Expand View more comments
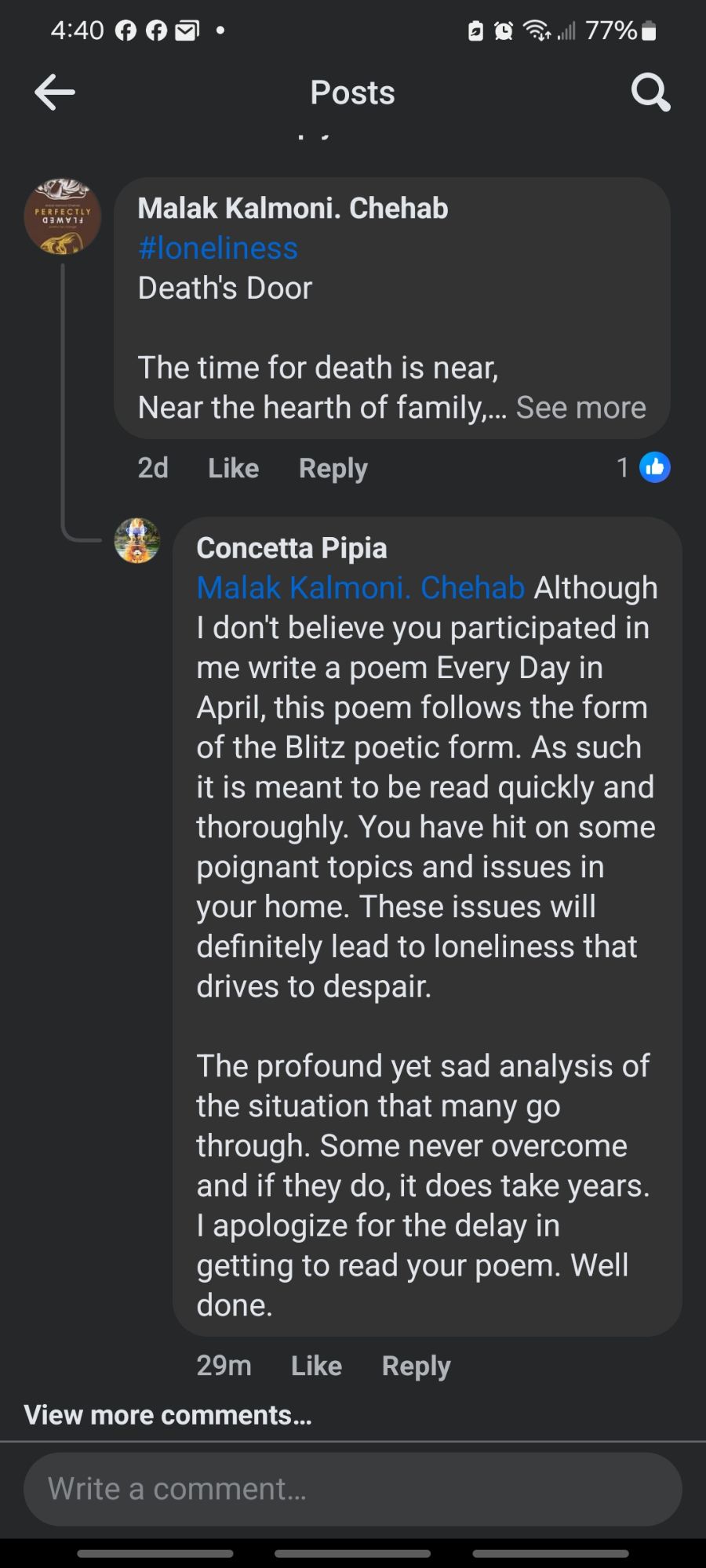706x1568 pixels. 168,1414
